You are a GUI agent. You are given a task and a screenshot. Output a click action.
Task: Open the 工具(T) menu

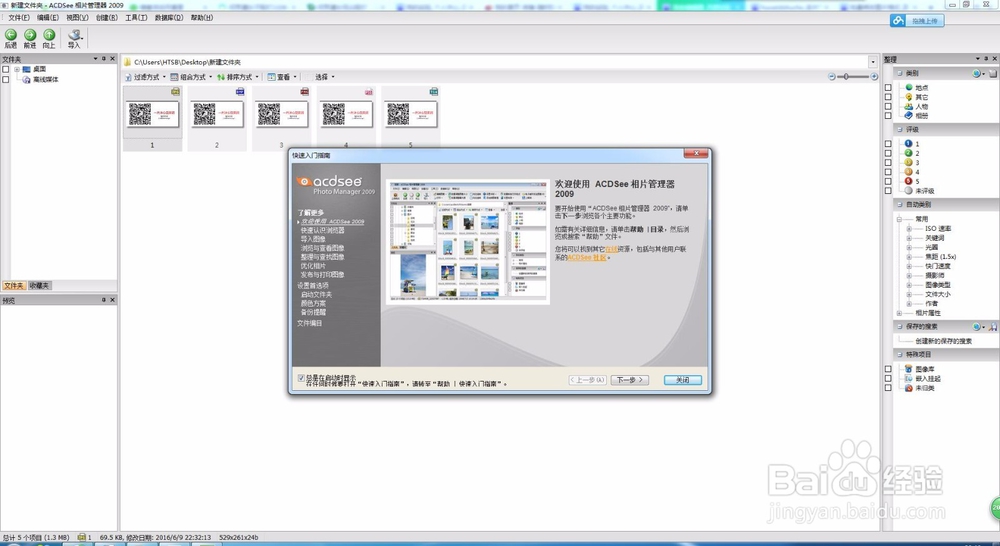pos(136,18)
